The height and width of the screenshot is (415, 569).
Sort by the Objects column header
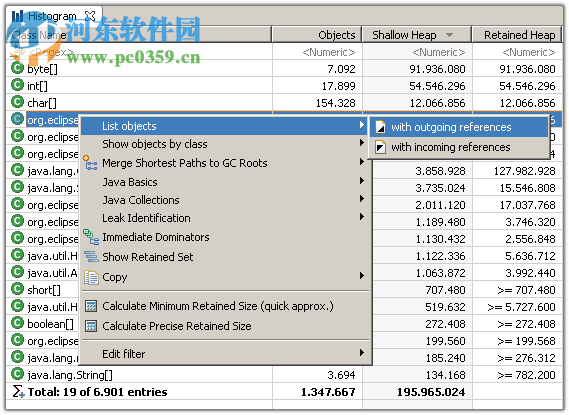tap(317, 35)
